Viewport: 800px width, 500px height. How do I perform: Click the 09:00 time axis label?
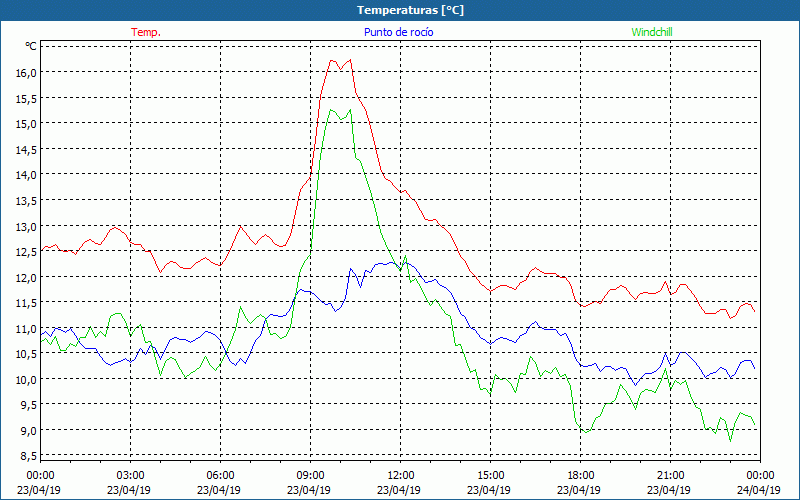tap(311, 476)
